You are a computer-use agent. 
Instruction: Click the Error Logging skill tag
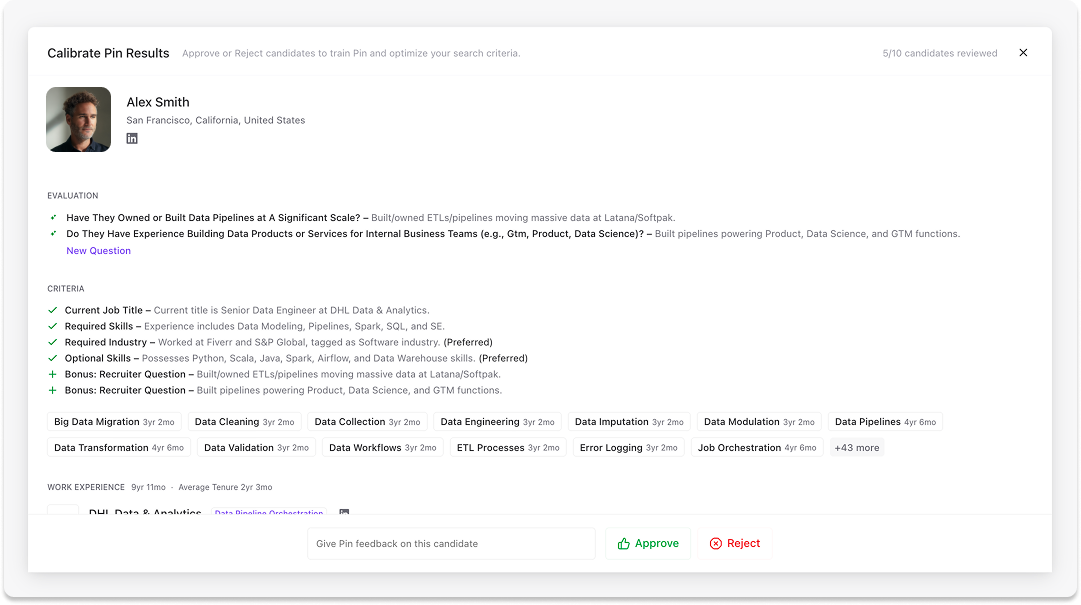(x=629, y=448)
